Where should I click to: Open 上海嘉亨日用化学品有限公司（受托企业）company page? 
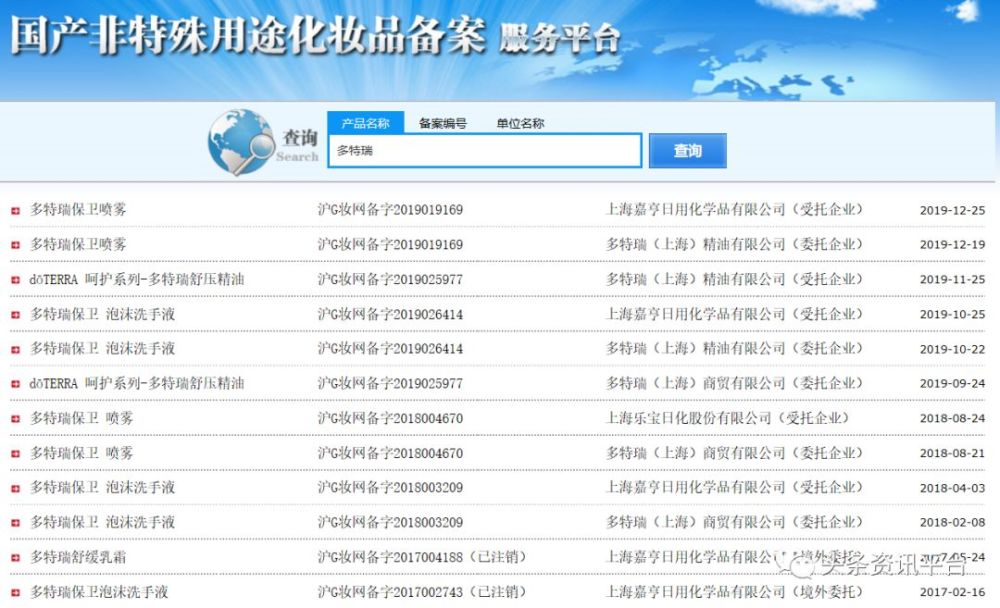tap(733, 208)
